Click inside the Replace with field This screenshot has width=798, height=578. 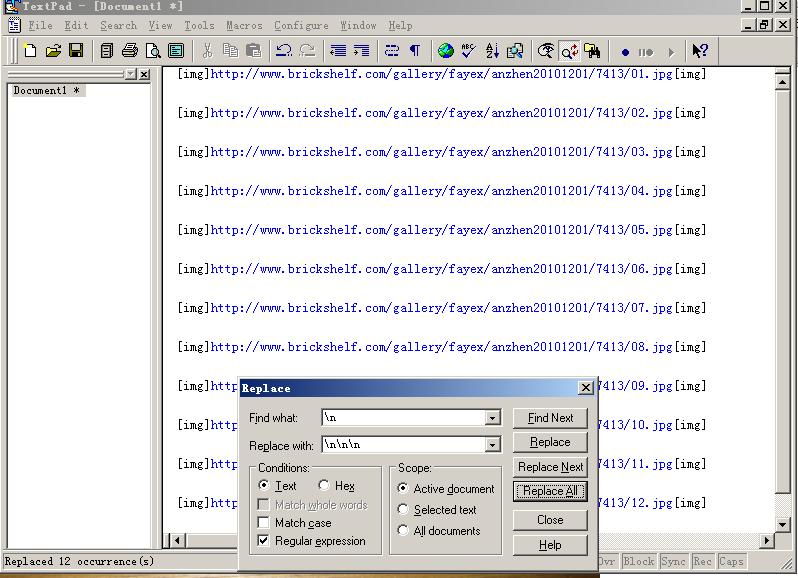coord(404,445)
